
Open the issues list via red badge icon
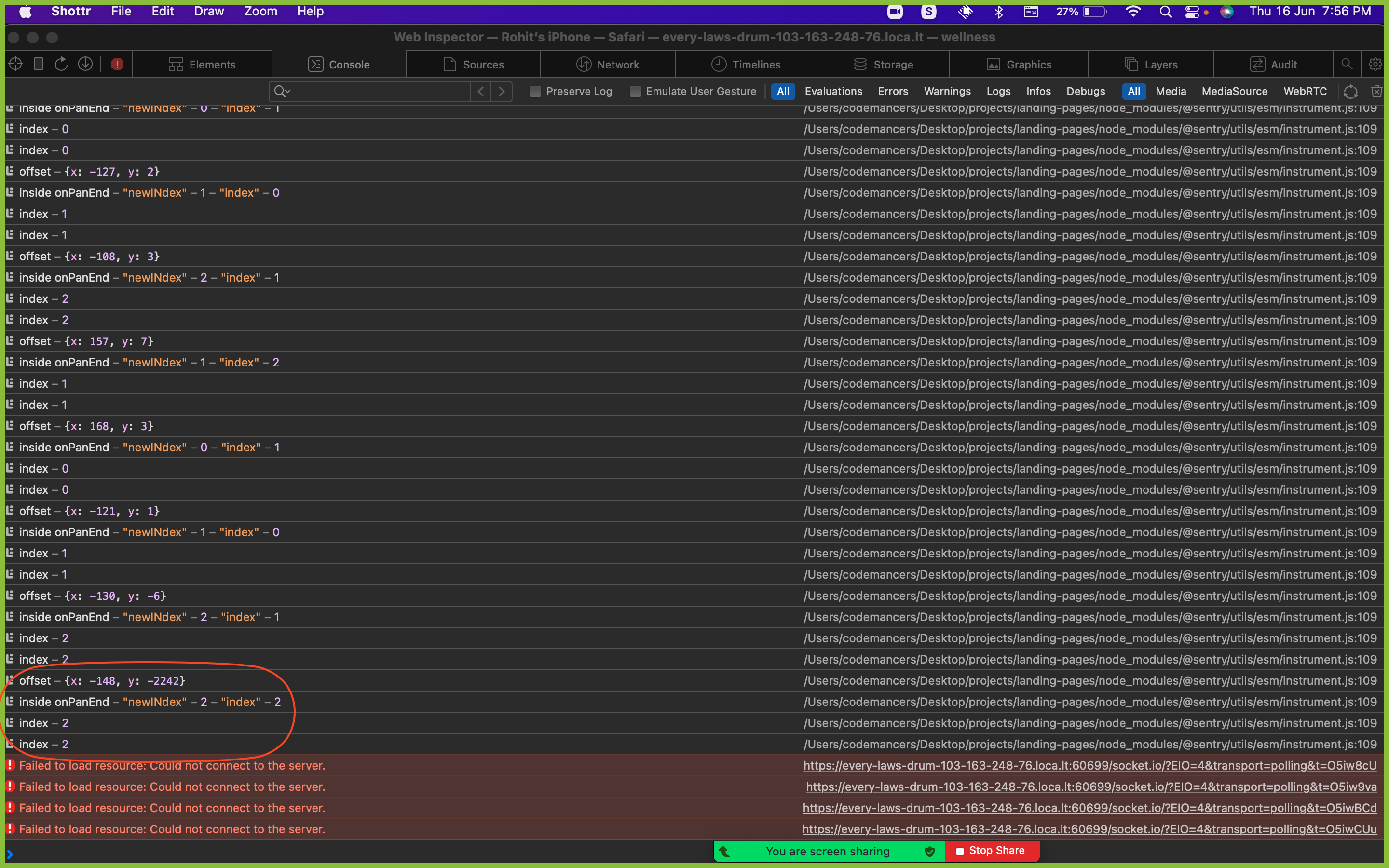pyautogui.click(x=118, y=64)
